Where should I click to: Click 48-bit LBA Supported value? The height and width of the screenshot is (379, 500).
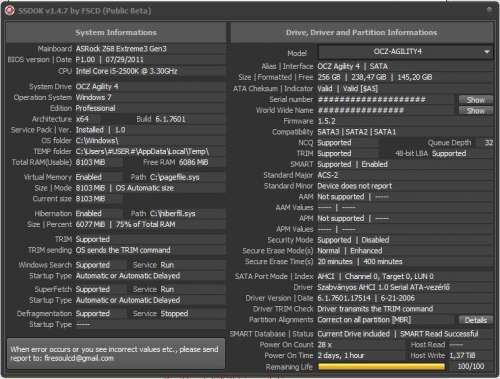tap(449, 154)
